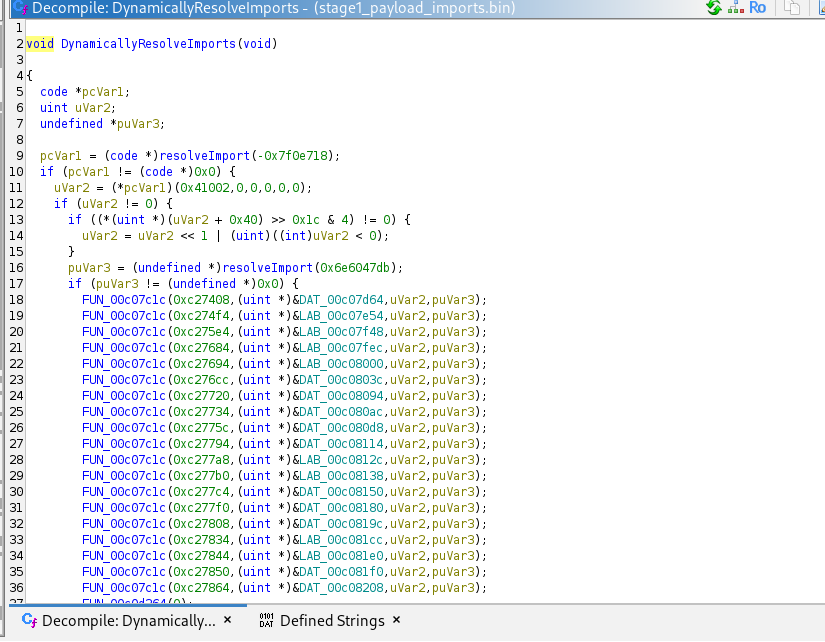Viewport: 825px width, 642px height.
Task: Select address 0xc2775c
Action: click(202, 427)
